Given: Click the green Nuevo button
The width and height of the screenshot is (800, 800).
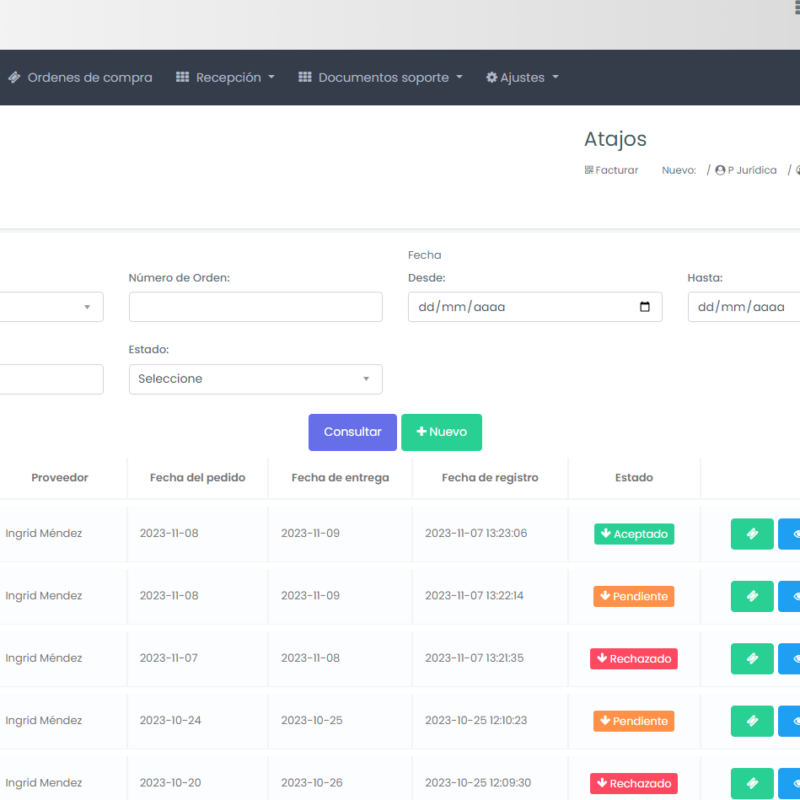Looking at the screenshot, I should click(x=441, y=432).
